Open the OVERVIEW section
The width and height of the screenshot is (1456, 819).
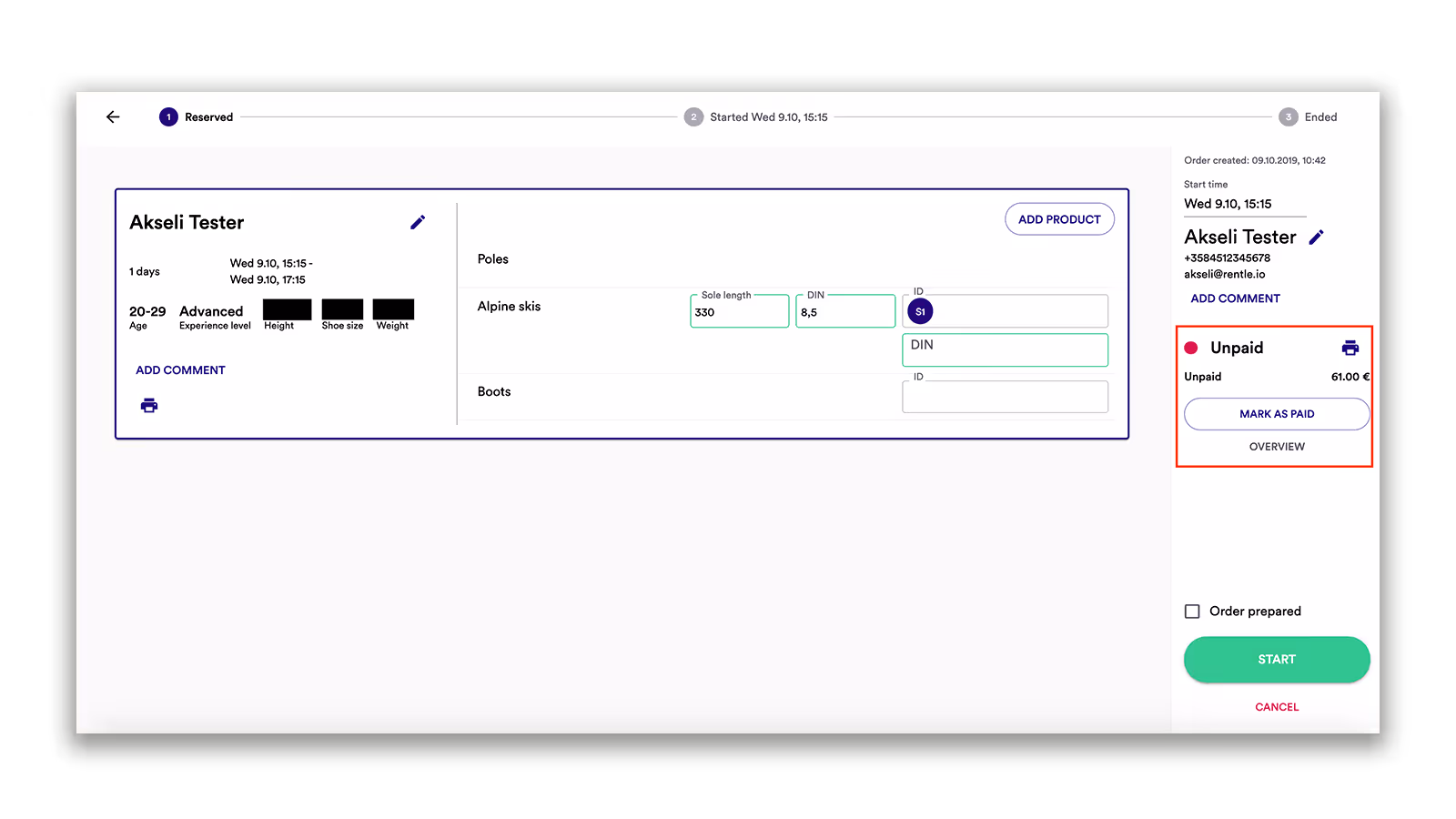tap(1276, 446)
